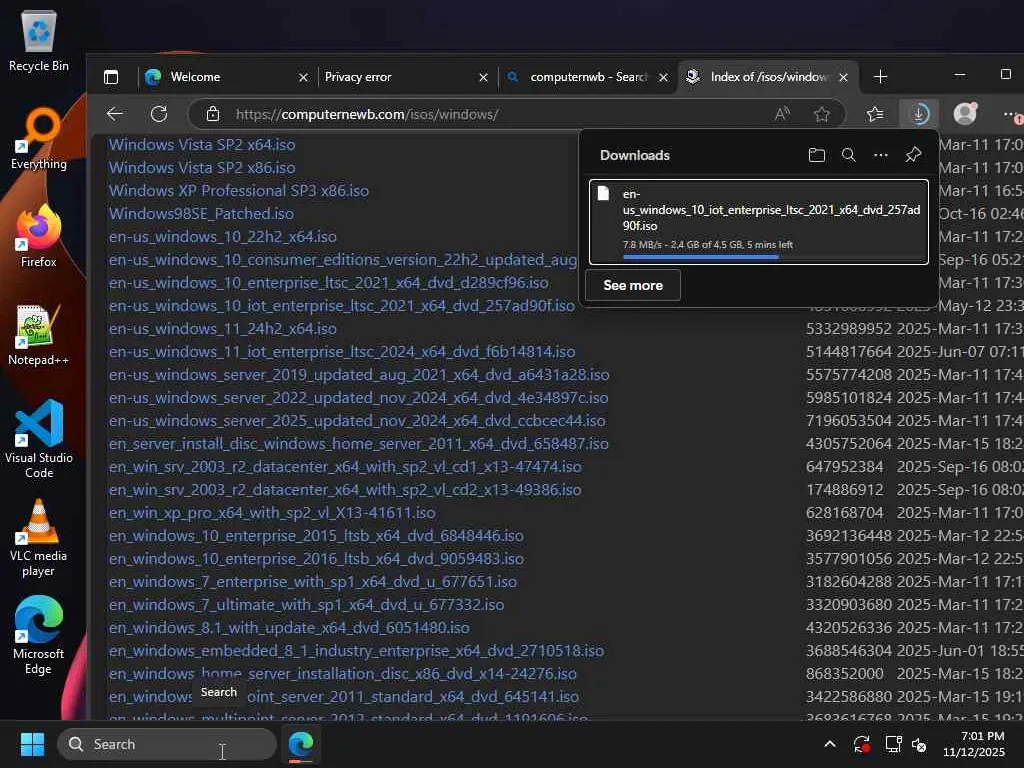Click en-us_windows_10_22h2_x64.iso link

pos(223,236)
